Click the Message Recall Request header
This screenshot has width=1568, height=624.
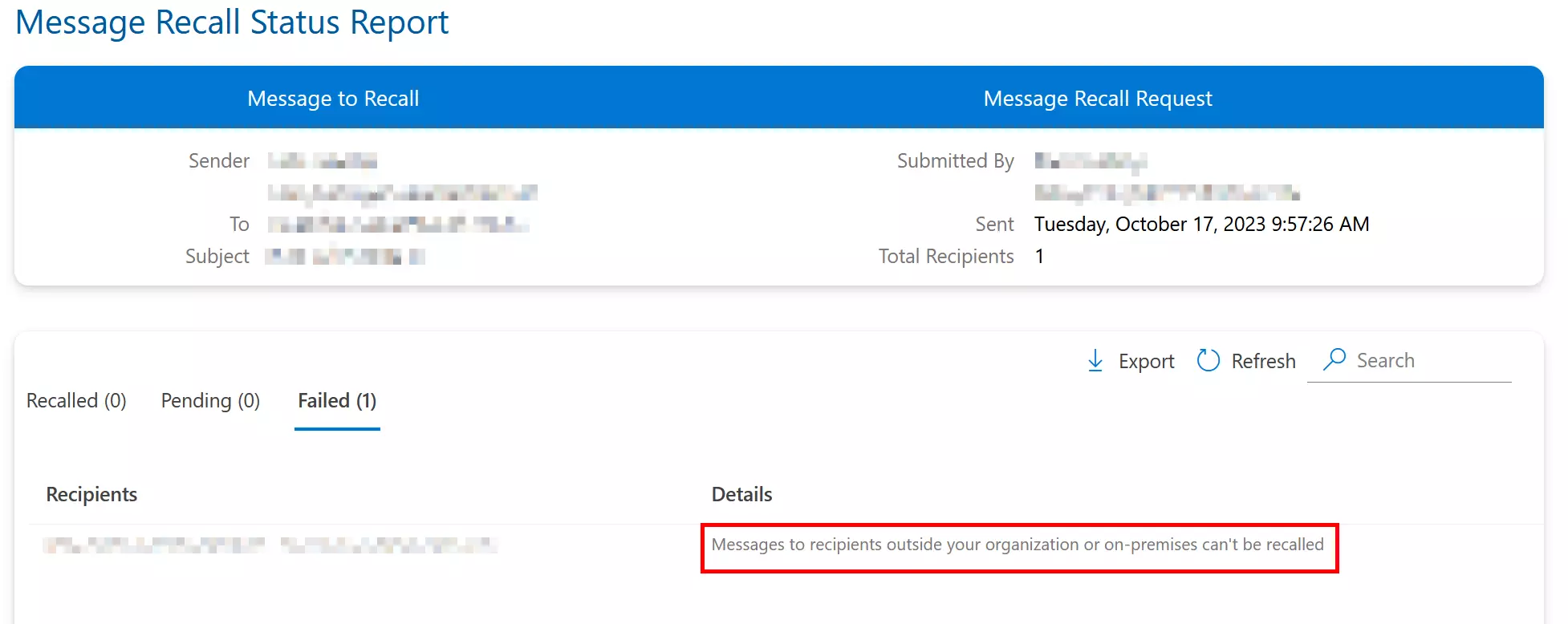(x=1097, y=99)
